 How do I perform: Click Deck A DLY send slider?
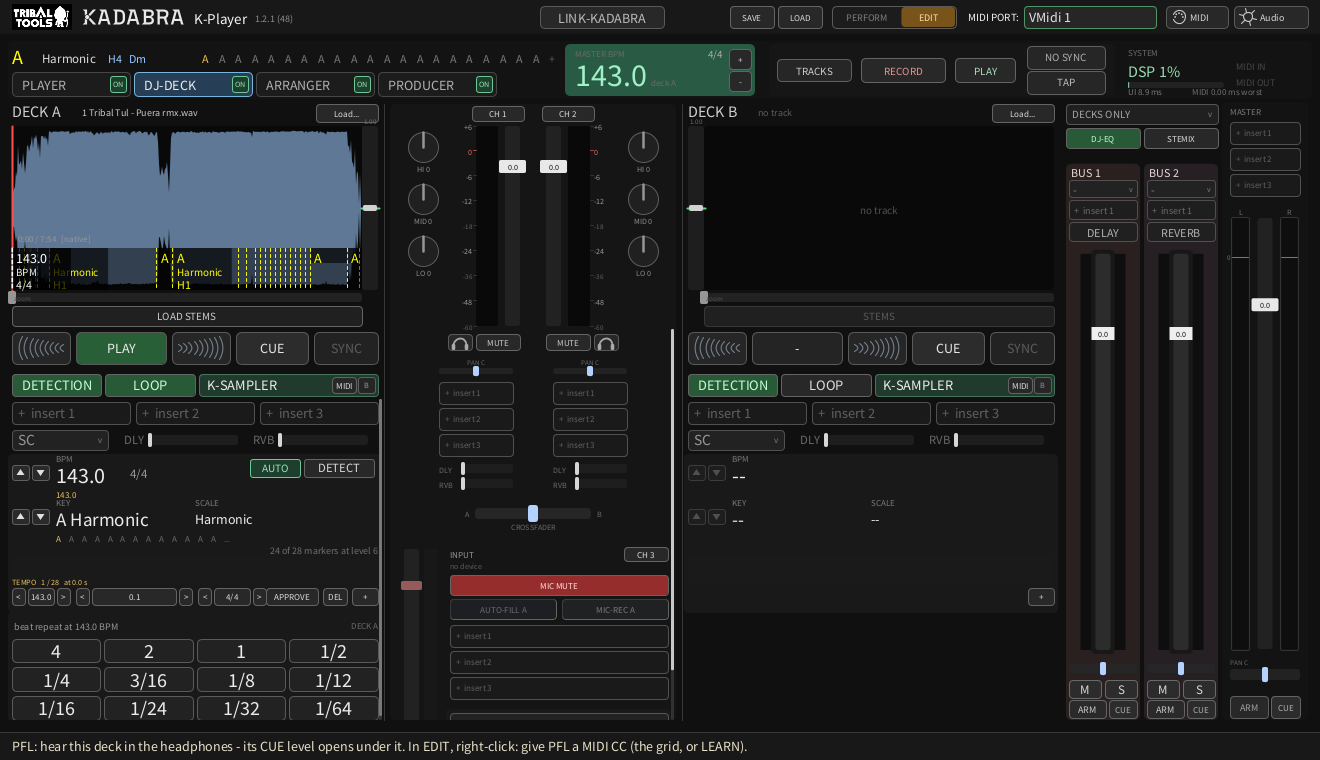click(193, 440)
